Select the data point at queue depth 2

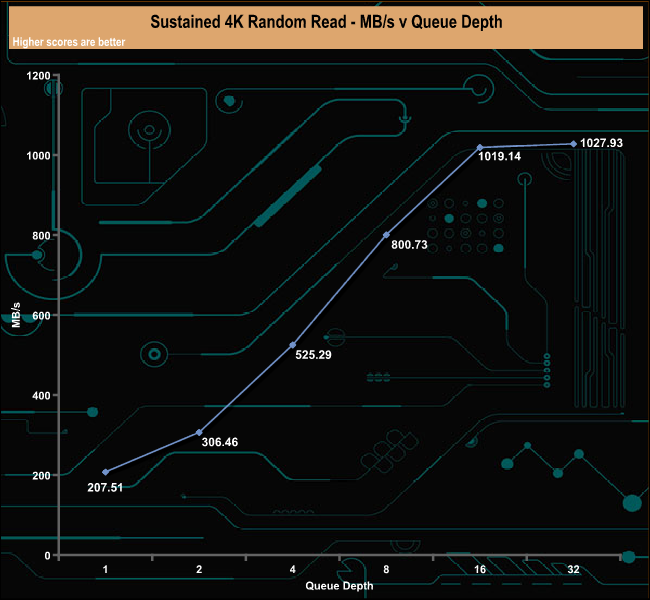click(199, 432)
